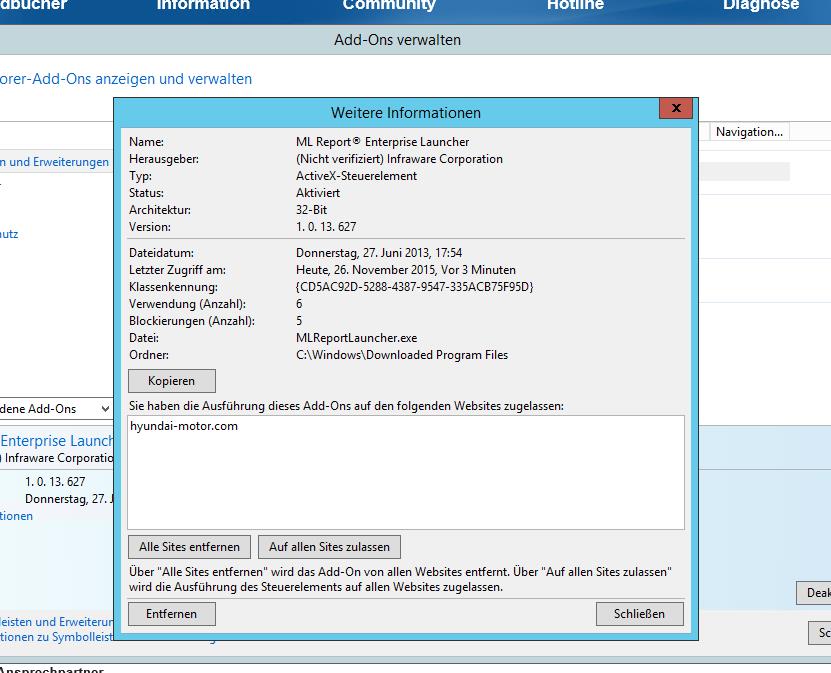Click the class ID value {CD5AC92D-5288-4387-9547-335ACB75F95D}
Image resolution: width=831 pixels, height=673 pixels.
[414, 287]
